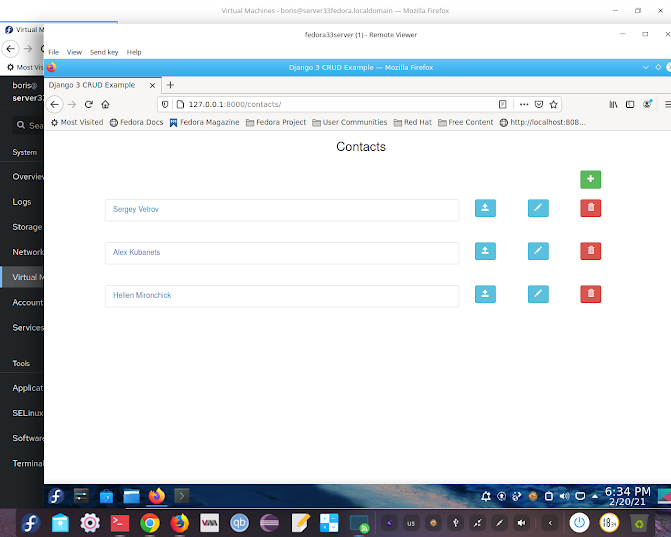The height and width of the screenshot is (537, 671).
Task: Open Alex Kubanets contact link
Action: tap(137, 252)
